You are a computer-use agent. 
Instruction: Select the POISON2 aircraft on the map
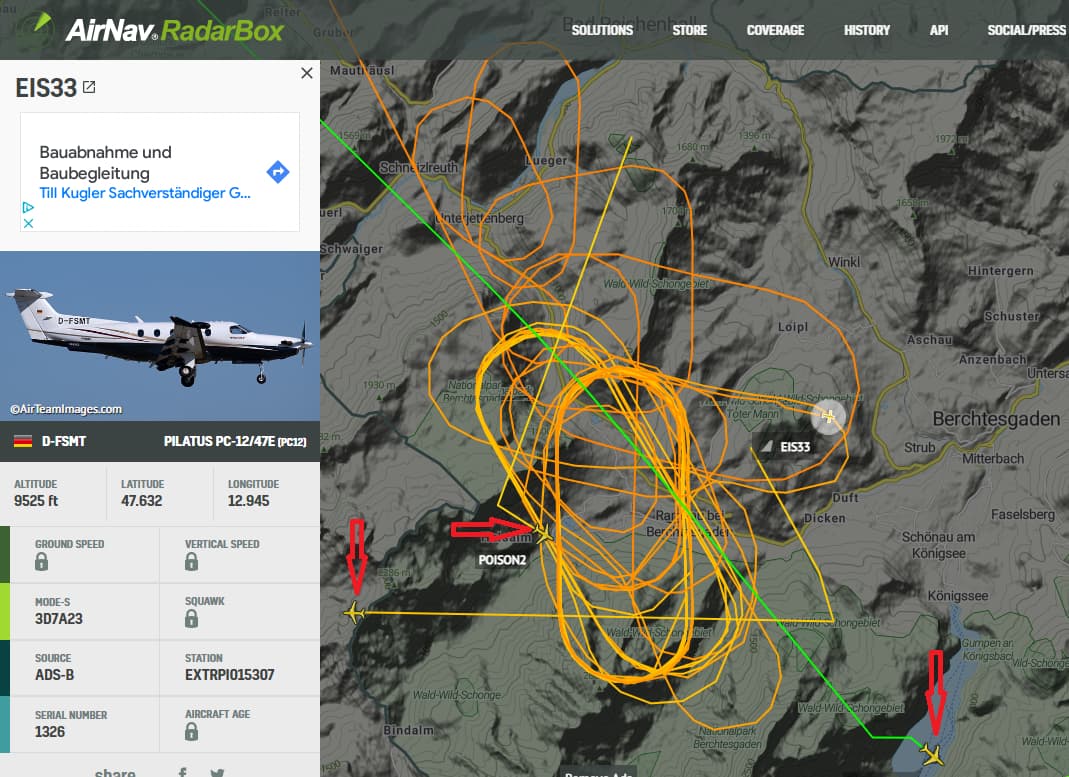tap(543, 532)
